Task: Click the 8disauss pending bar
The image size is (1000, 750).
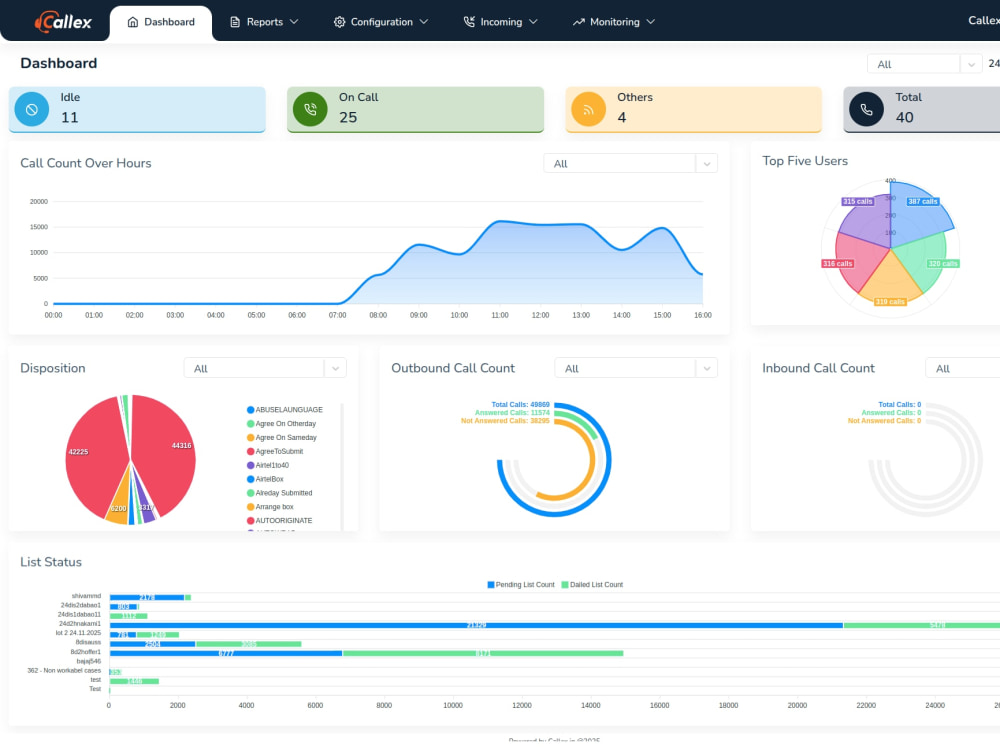Action: pos(152,644)
